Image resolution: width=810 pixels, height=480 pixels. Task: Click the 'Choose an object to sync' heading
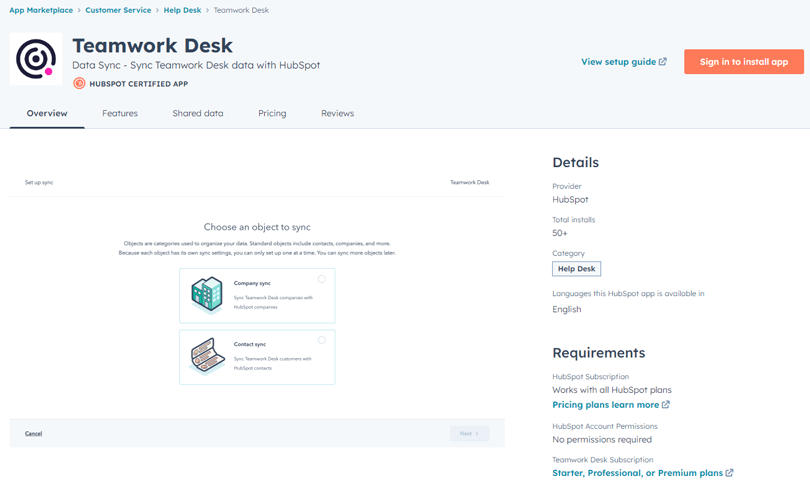[x=257, y=227]
